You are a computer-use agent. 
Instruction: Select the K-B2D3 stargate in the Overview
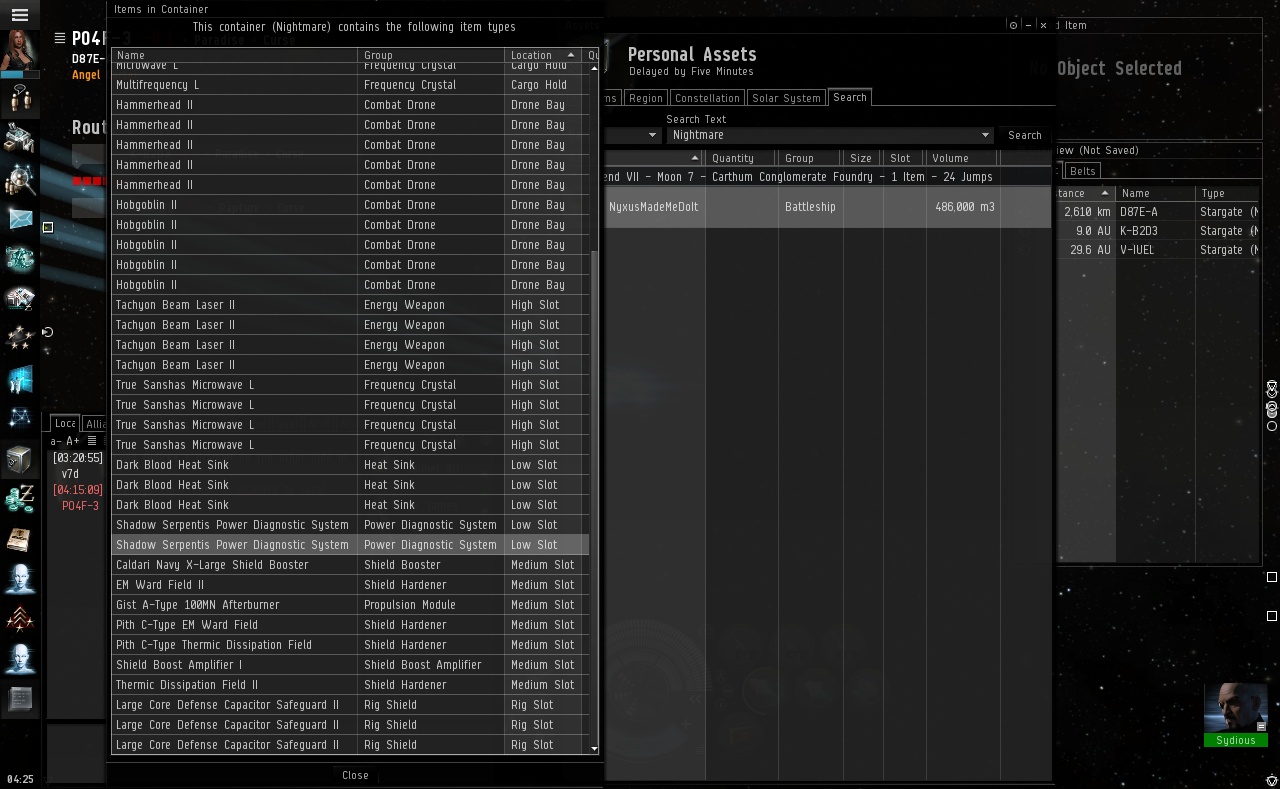pos(1158,231)
